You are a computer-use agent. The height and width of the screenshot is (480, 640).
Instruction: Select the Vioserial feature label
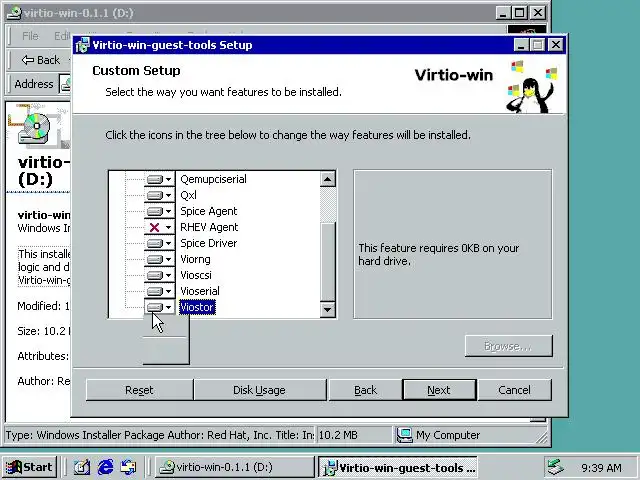click(200, 291)
